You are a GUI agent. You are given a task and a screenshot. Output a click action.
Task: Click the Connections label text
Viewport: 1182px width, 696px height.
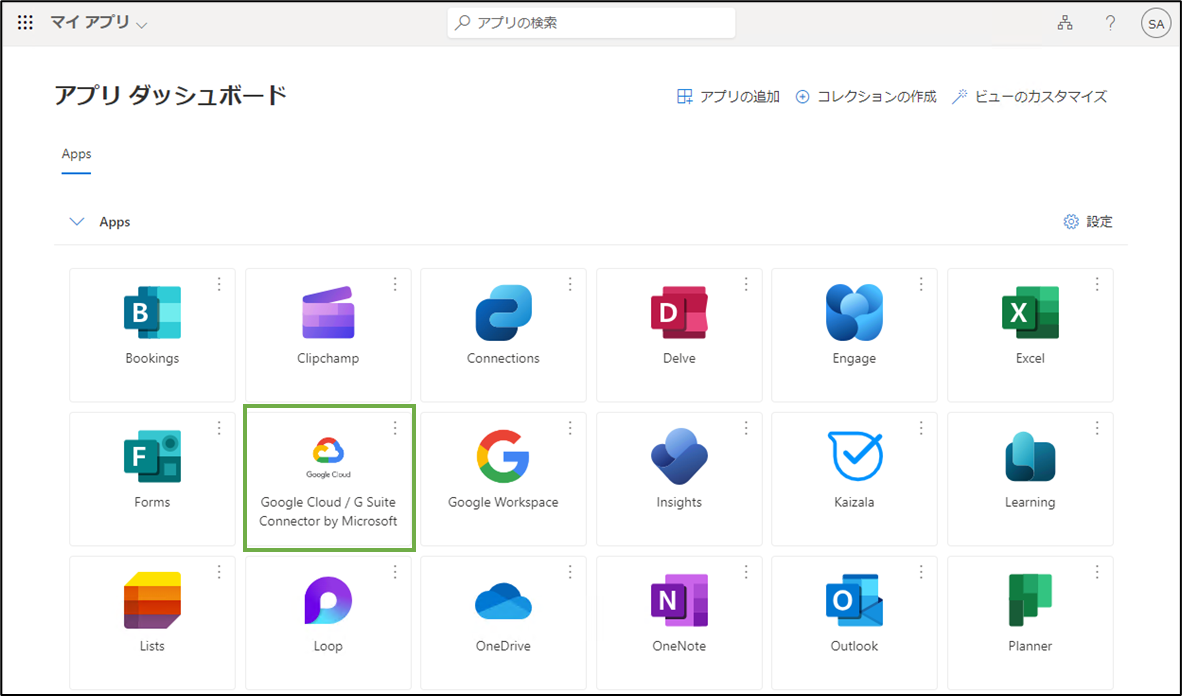tap(504, 358)
